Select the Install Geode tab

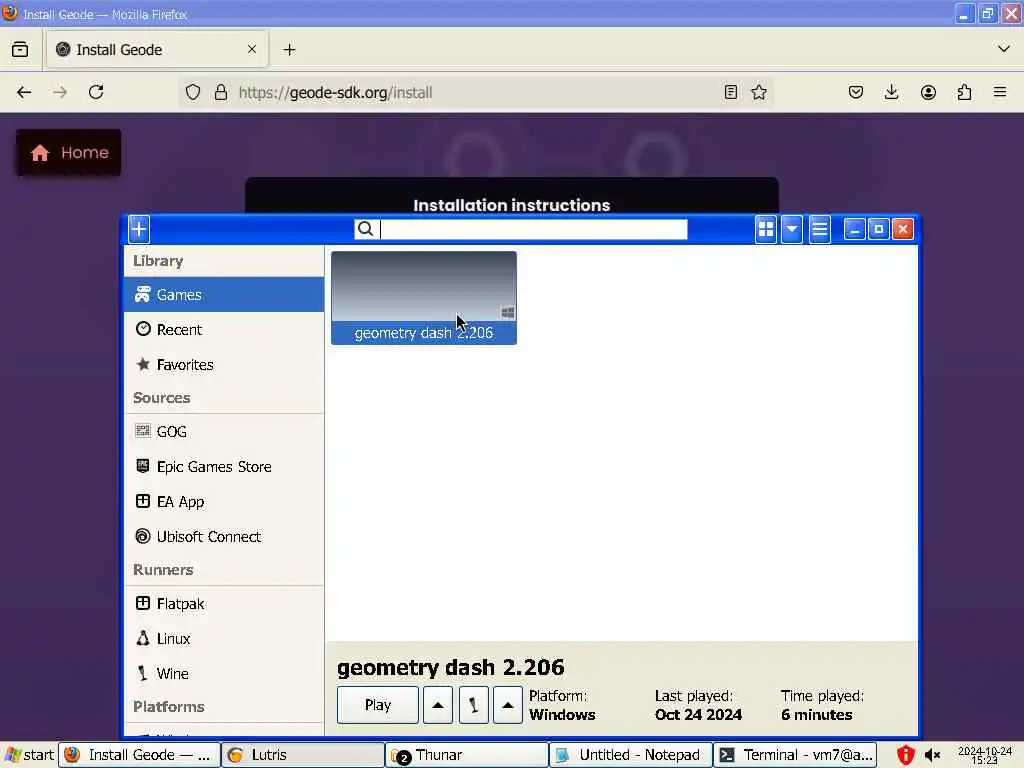(156, 50)
